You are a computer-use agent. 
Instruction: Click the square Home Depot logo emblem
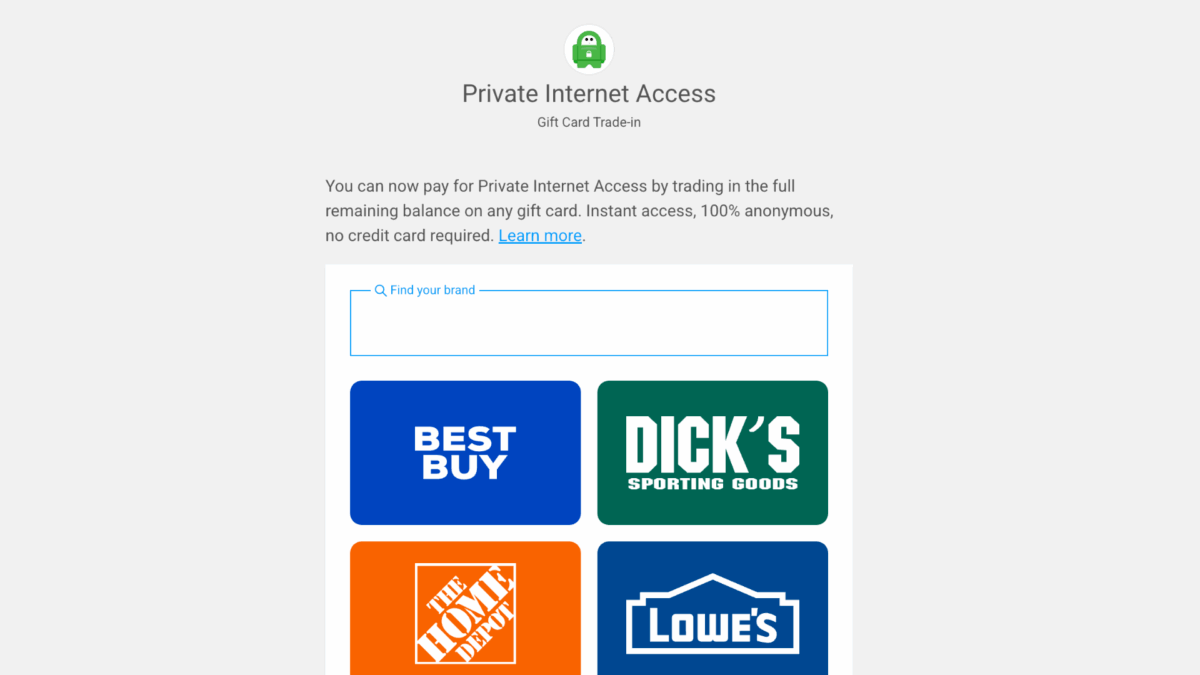(465, 613)
